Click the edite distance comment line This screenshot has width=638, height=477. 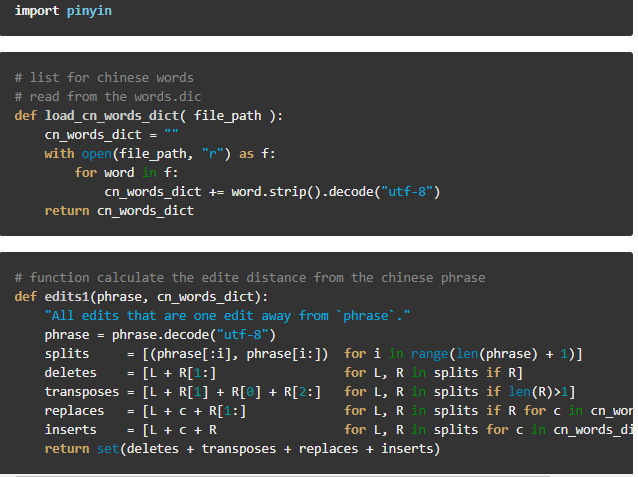250,278
